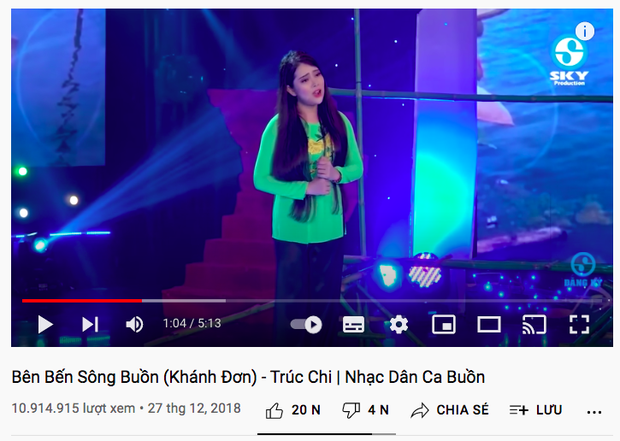Click the ĐĂNG KÝ subscribe watermark
The height and width of the screenshot is (441, 620).
(x=583, y=269)
